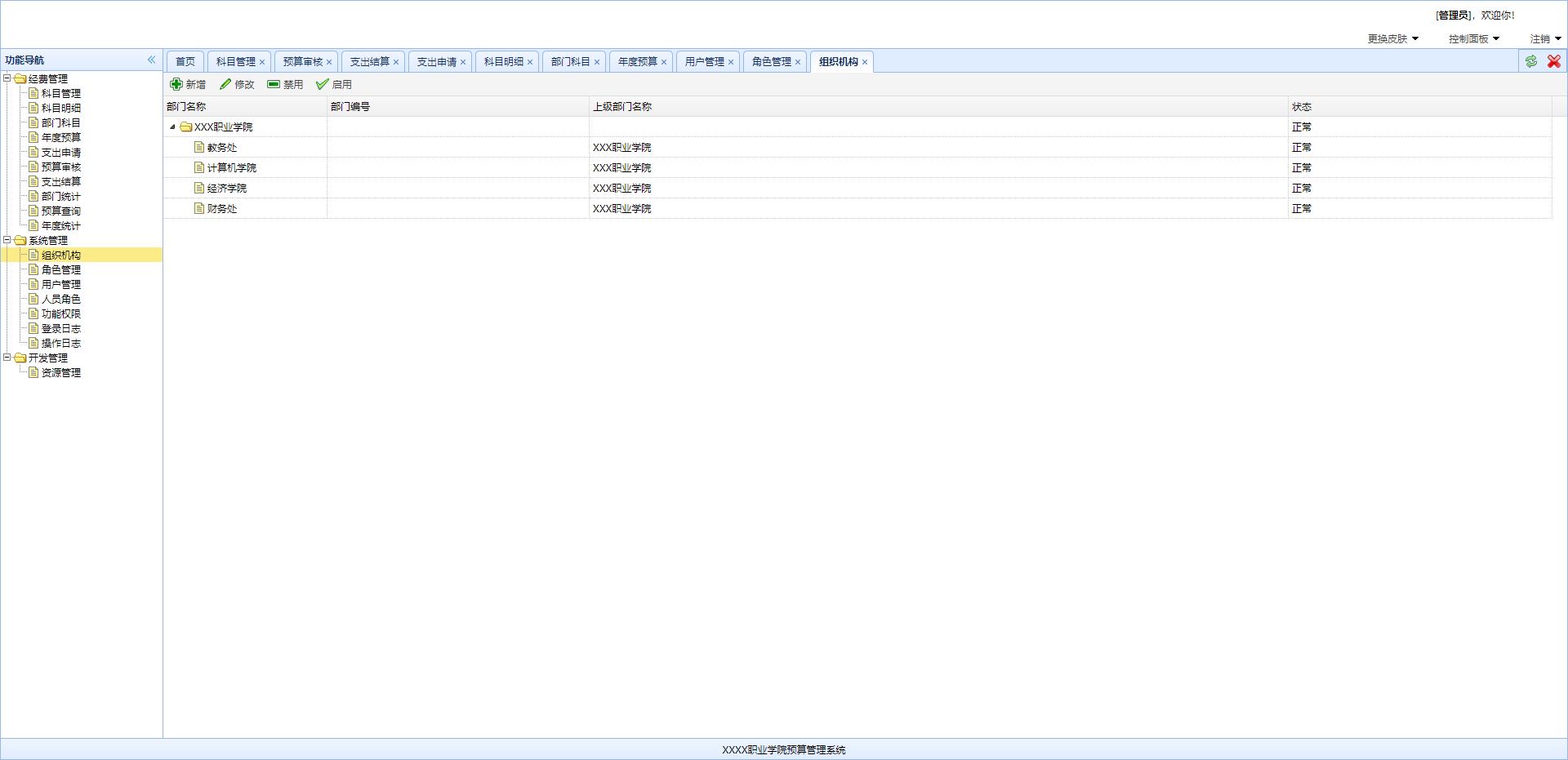Select the 财务处 department row
The width and height of the screenshot is (1568, 760).
point(857,208)
